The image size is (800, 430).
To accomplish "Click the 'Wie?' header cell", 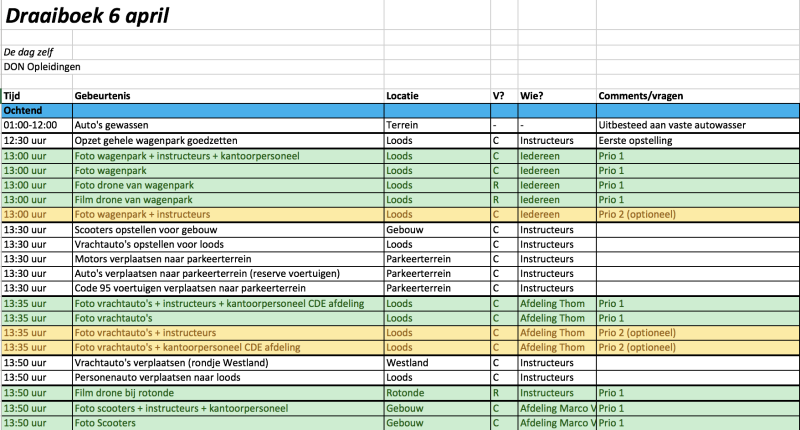I will (x=557, y=96).
